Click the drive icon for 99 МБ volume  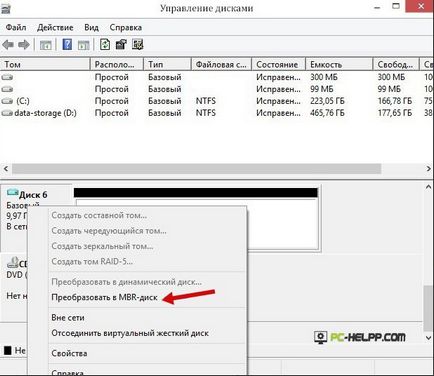(x=7, y=89)
